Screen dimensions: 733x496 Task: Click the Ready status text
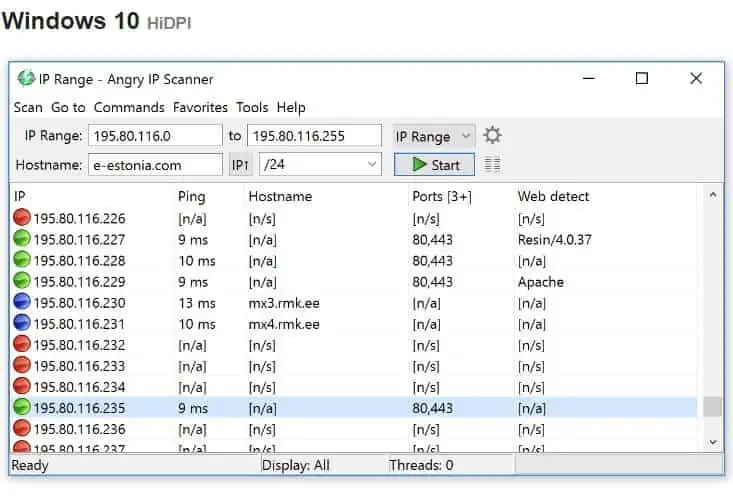30,465
